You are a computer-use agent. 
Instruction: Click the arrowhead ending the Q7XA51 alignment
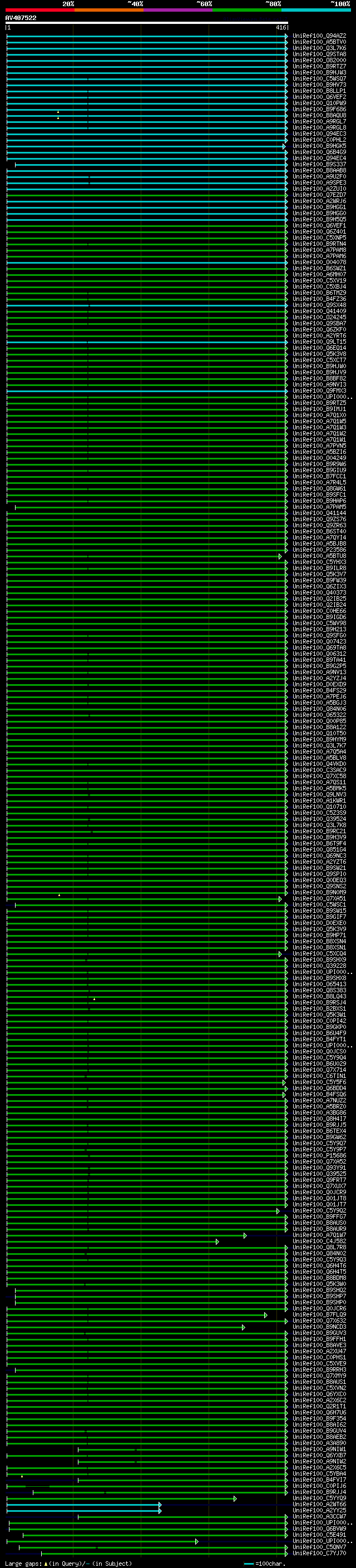(280, 899)
